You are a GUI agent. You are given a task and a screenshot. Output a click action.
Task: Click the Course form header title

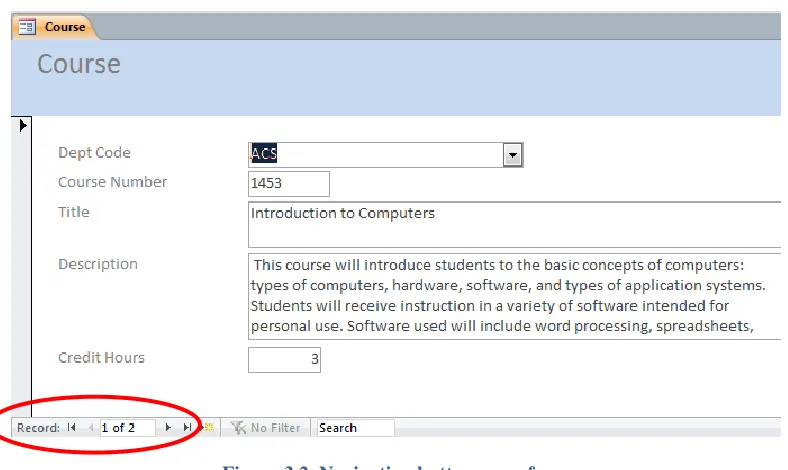point(79,64)
